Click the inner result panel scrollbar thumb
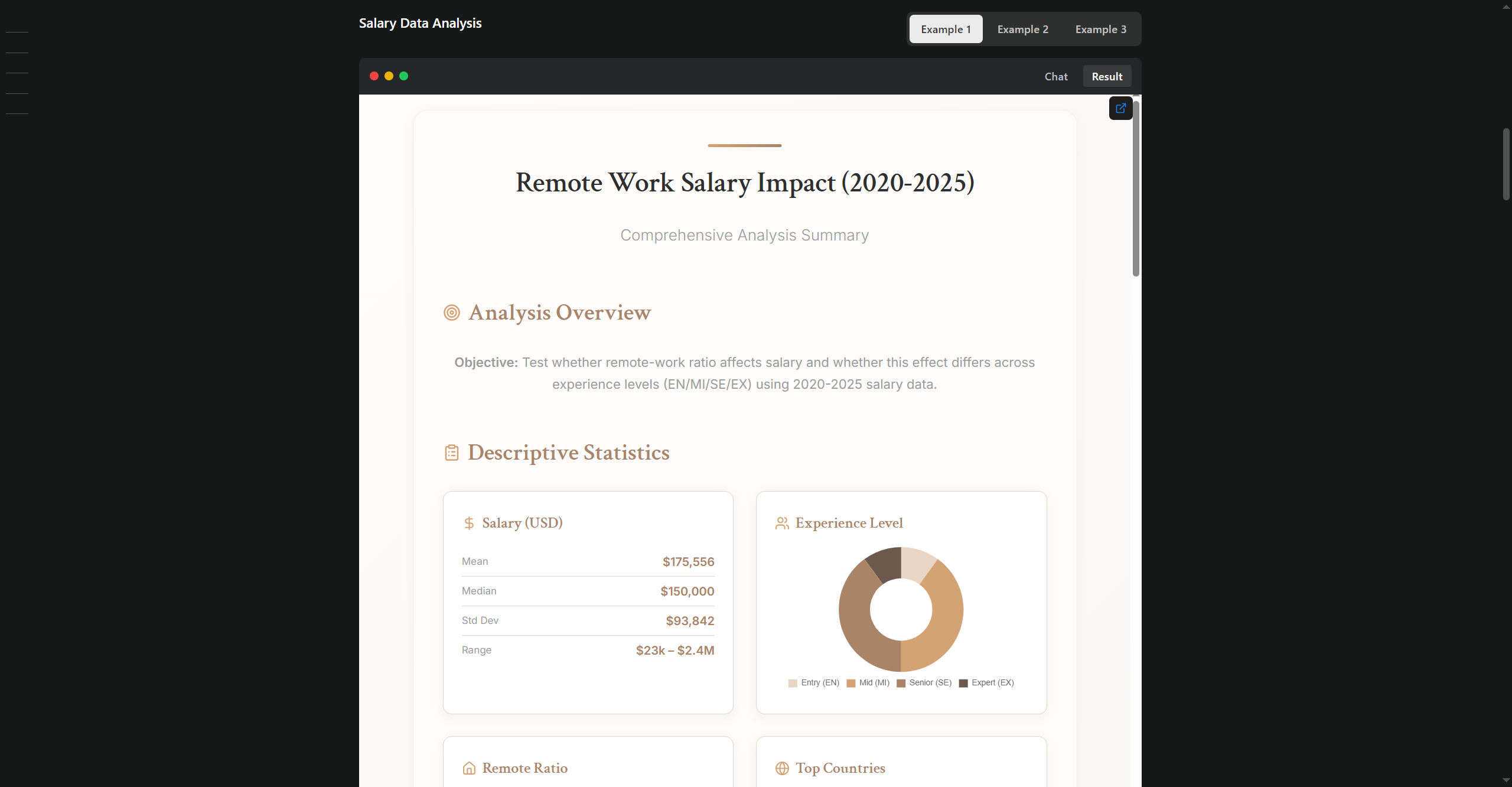The width and height of the screenshot is (1512, 787). pos(1136,189)
